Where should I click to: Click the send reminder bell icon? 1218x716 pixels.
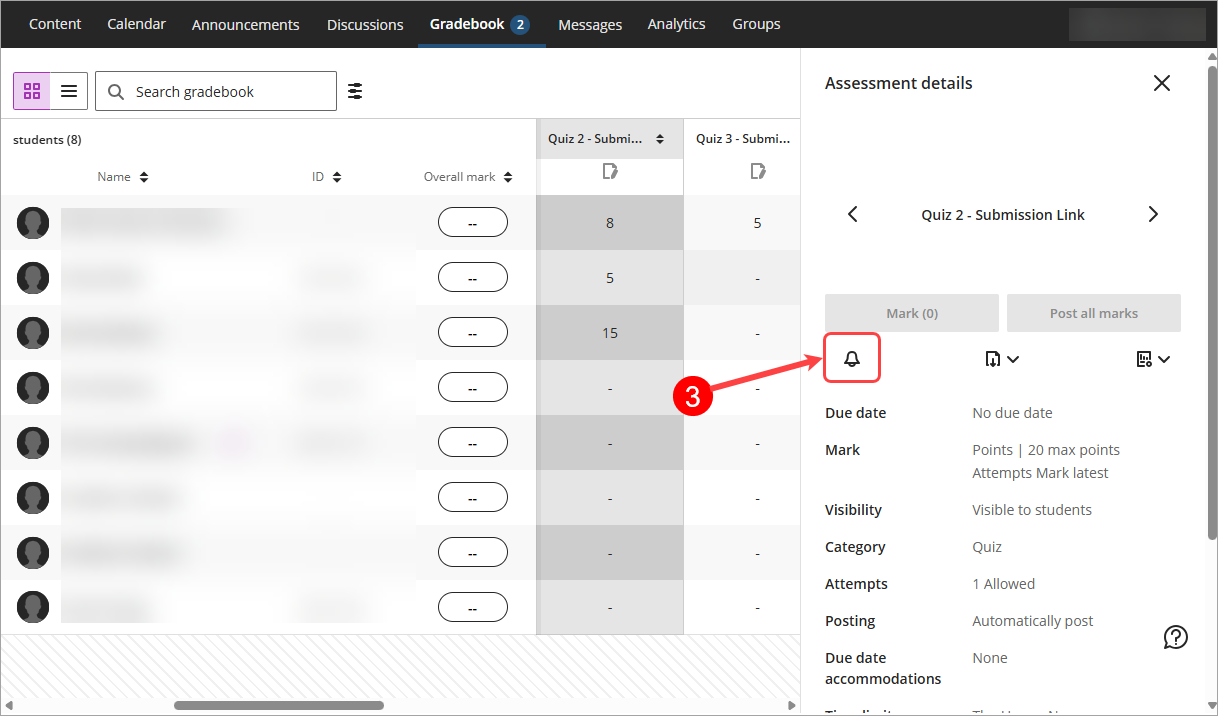[852, 358]
